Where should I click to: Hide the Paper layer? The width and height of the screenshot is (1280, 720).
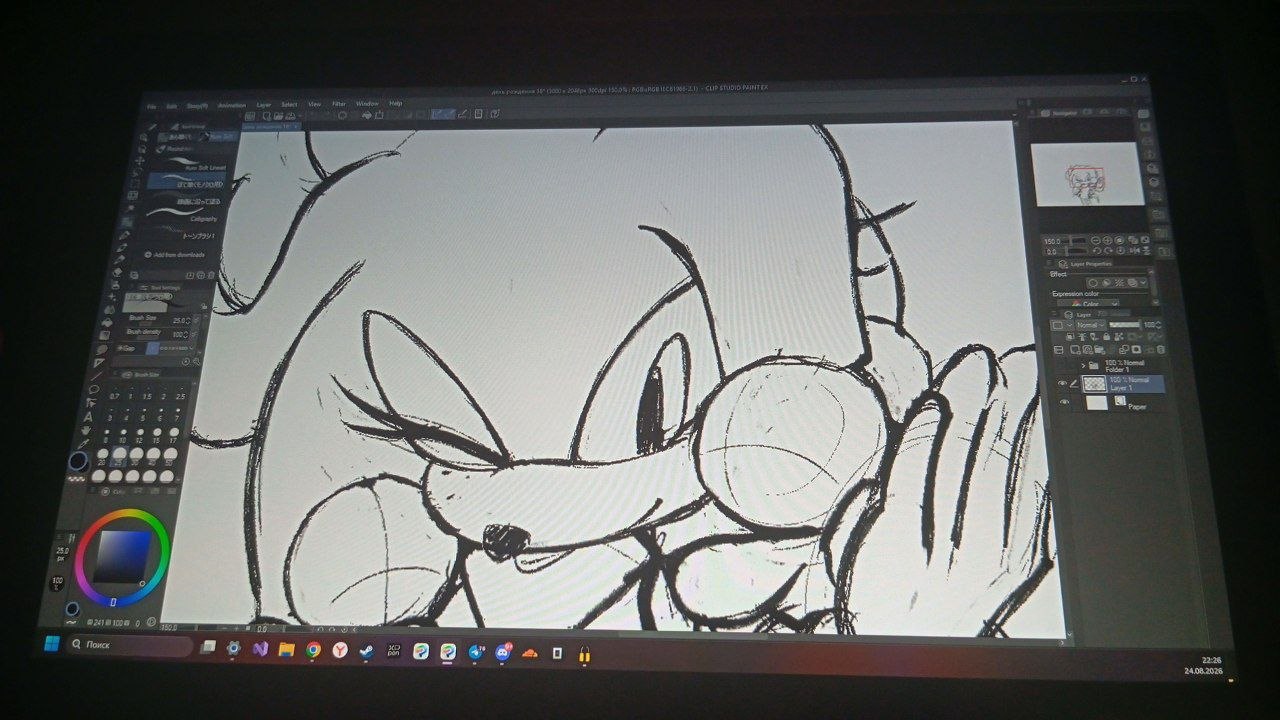tap(1063, 402)
